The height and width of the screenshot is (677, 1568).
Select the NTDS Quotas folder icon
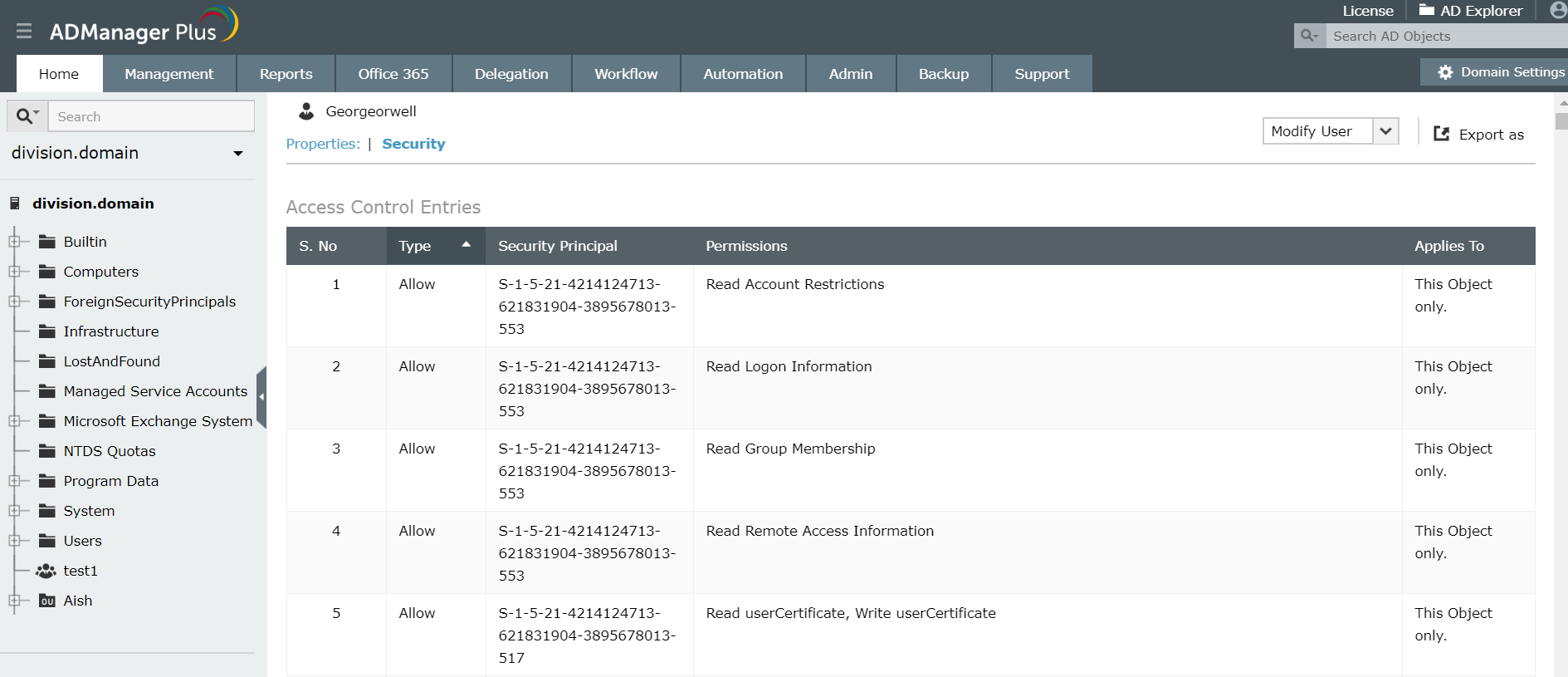pyautogui.click(x=47, y=451)
